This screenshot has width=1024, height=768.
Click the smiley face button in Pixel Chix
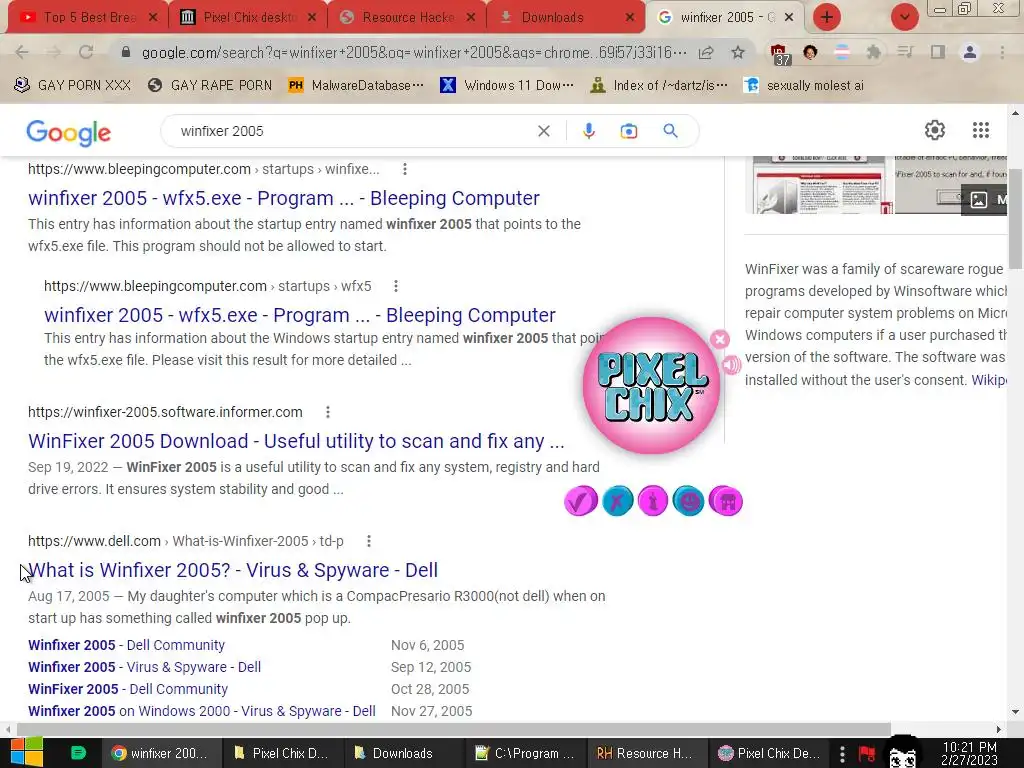688,501
